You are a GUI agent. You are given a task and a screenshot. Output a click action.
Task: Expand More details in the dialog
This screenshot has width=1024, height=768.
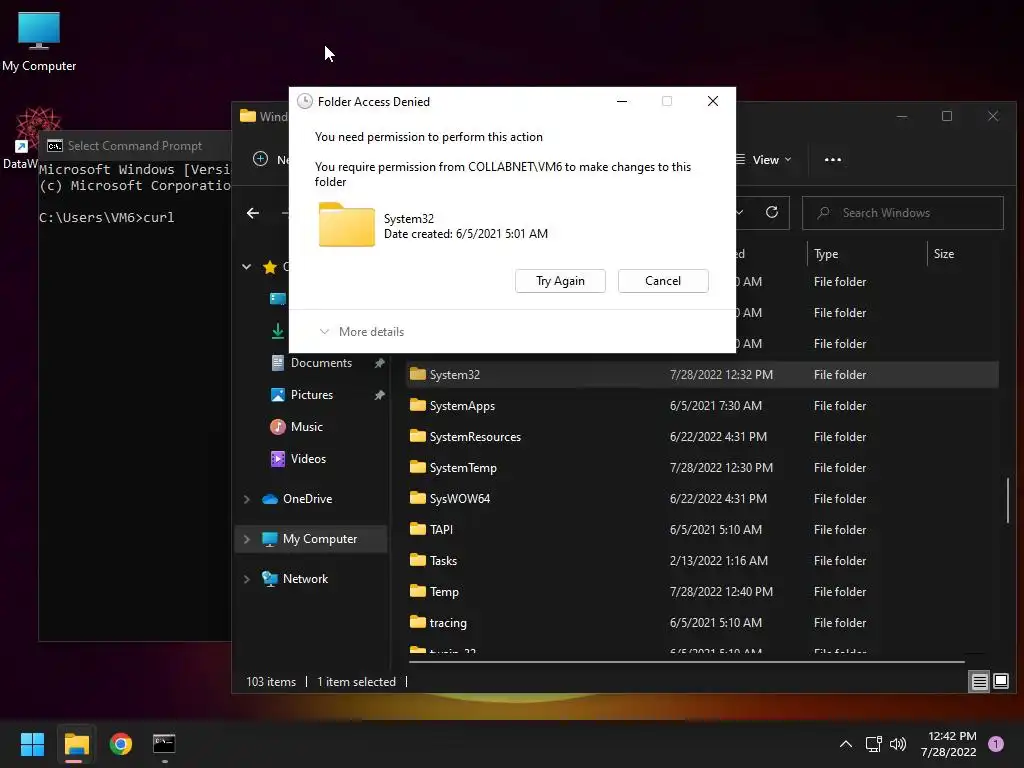point(361,332)
